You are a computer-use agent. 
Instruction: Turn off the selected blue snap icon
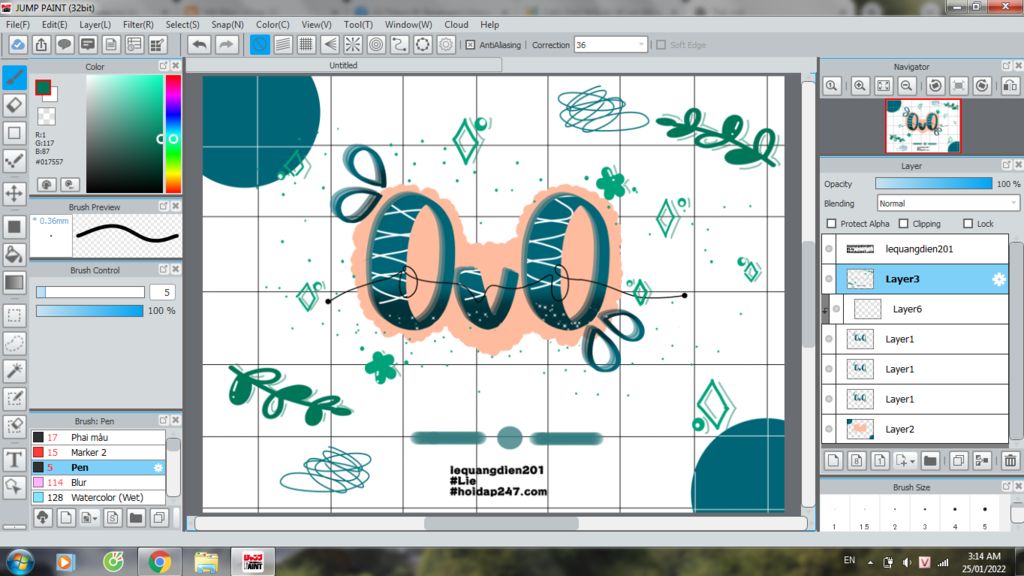[x=259, y=45]
